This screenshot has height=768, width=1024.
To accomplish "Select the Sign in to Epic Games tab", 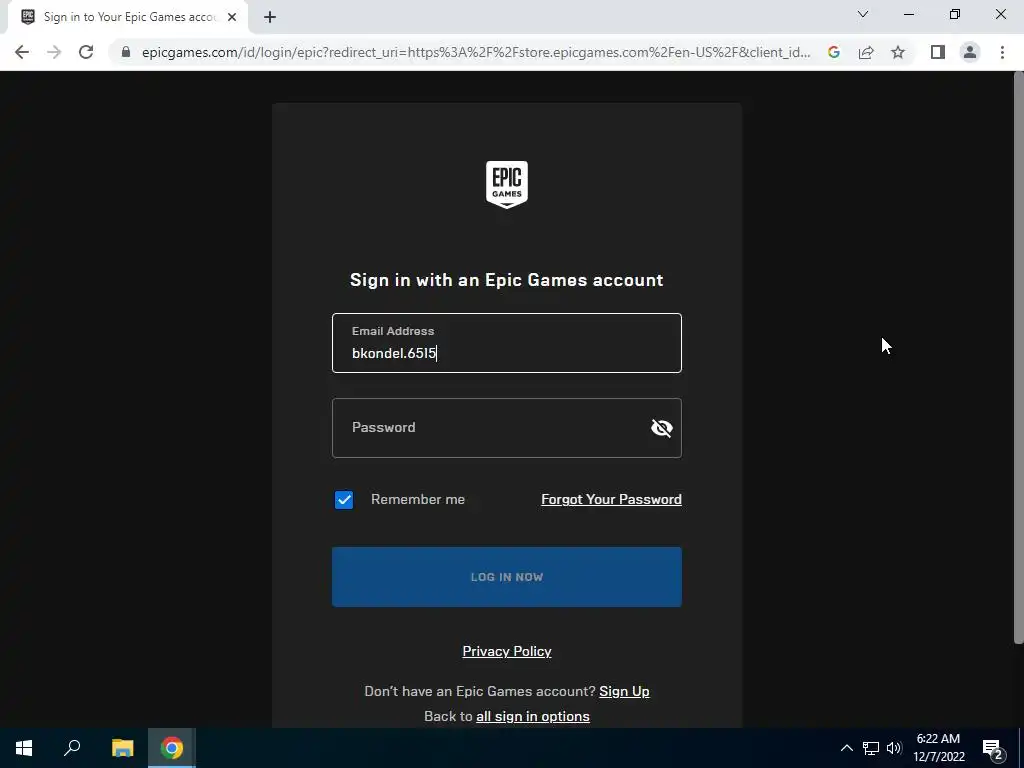I will pos(127,17).
